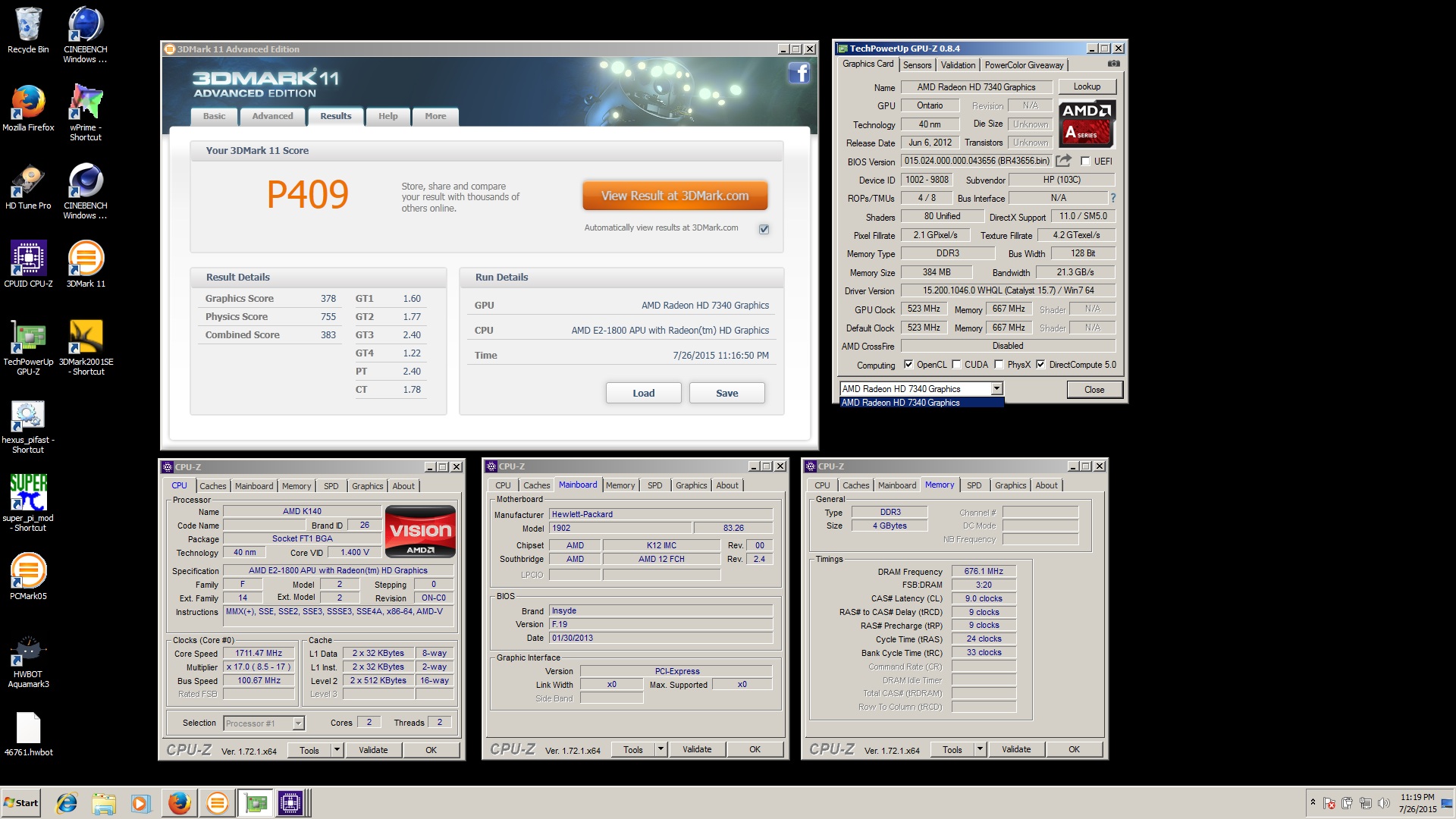
Task: Click Validate in CPU-Z Memory window
Action: pos(1016,750)
